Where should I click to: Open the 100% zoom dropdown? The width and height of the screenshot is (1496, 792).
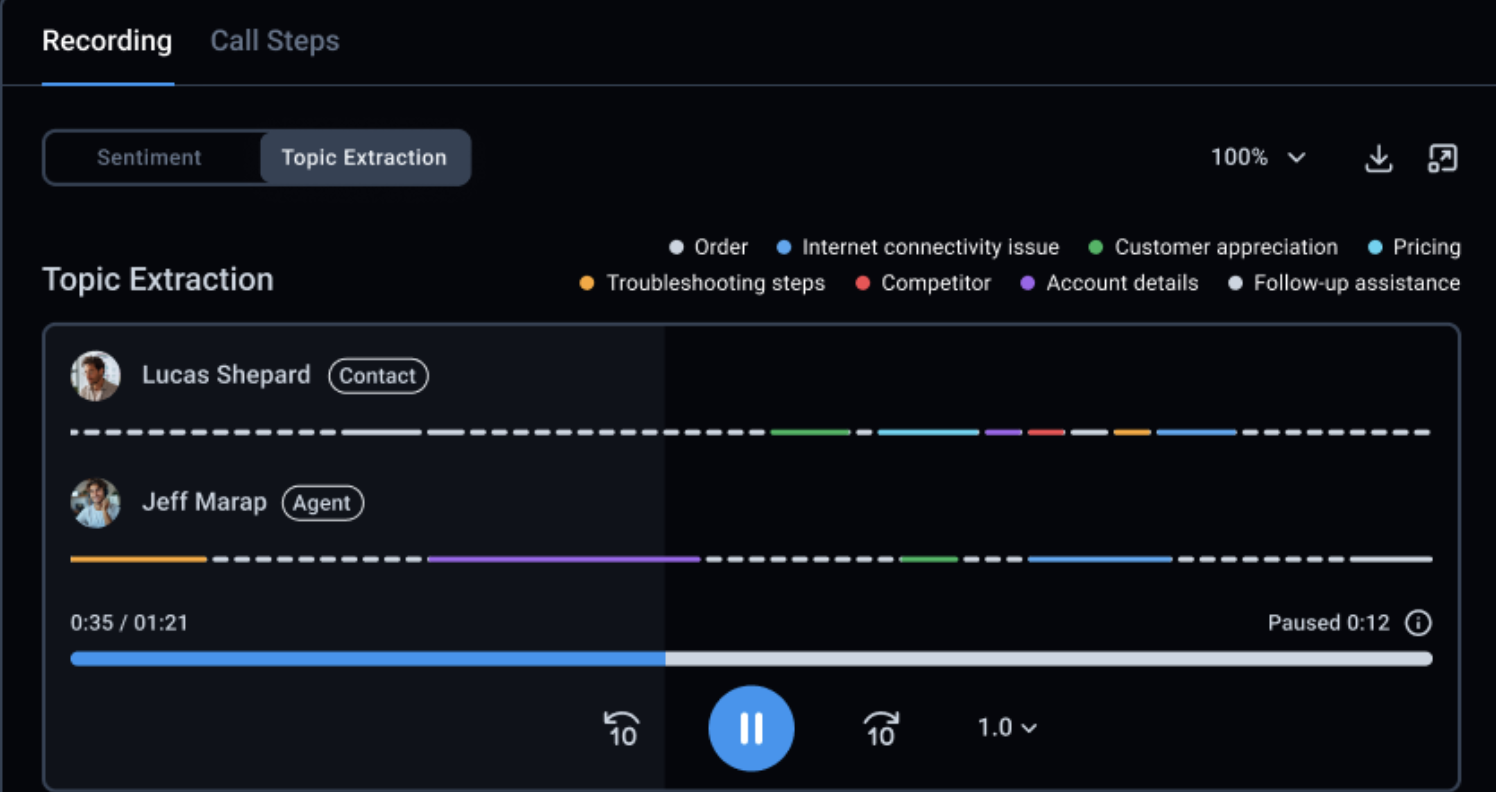coord(1257,158)
